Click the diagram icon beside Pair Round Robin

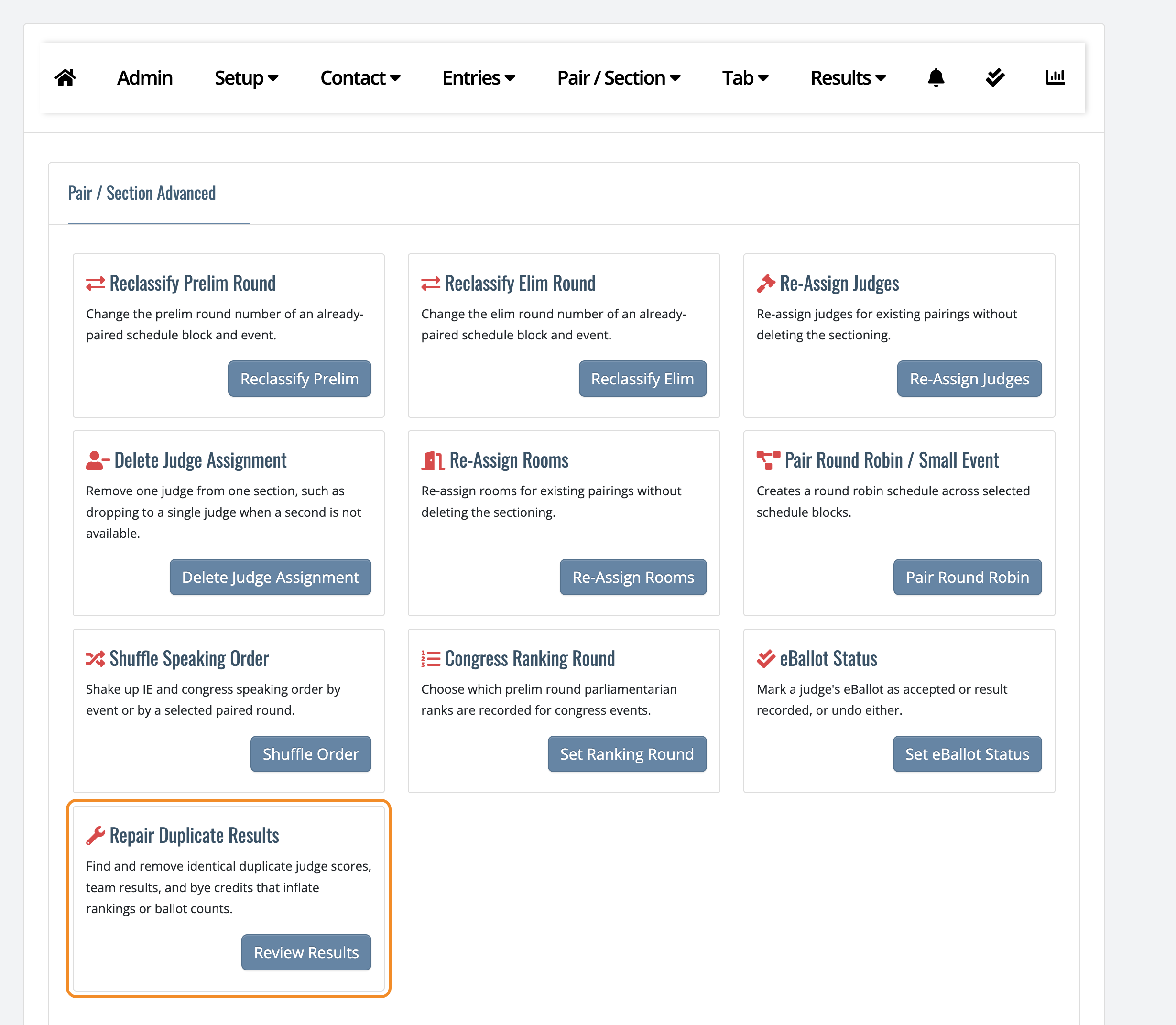[768, 460]
